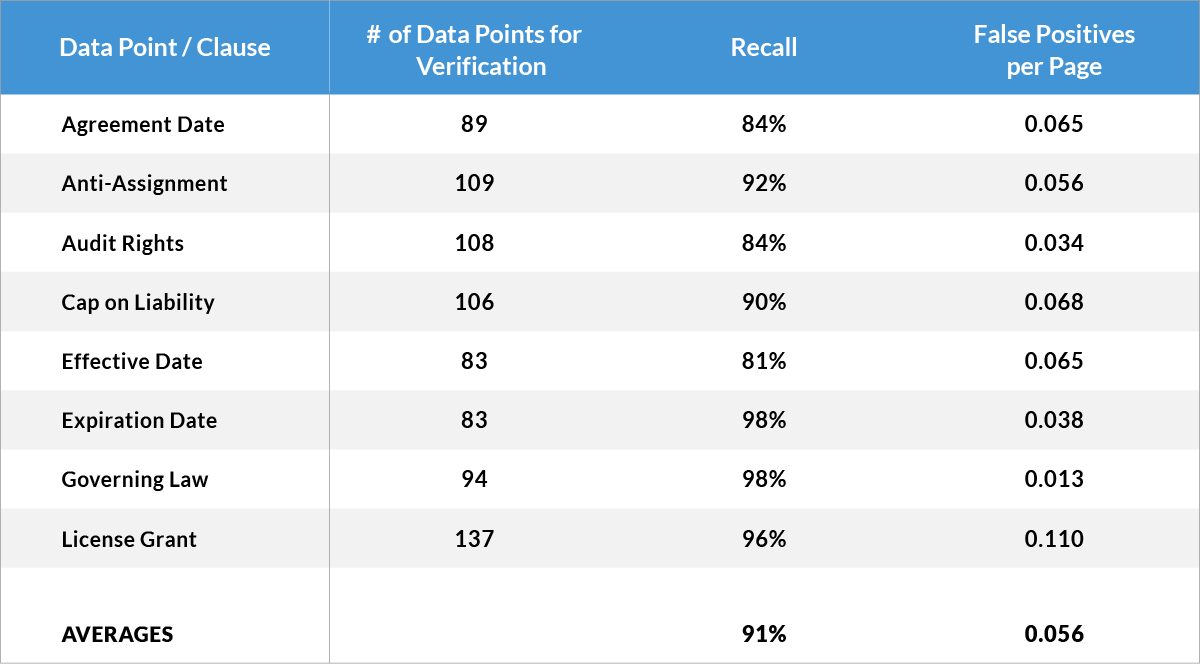Click the 91% average recall value

coord(764,634)
